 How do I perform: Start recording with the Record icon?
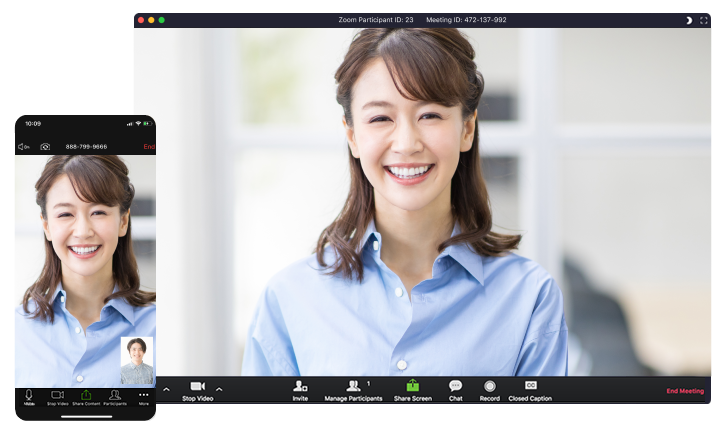click(489, 388)
